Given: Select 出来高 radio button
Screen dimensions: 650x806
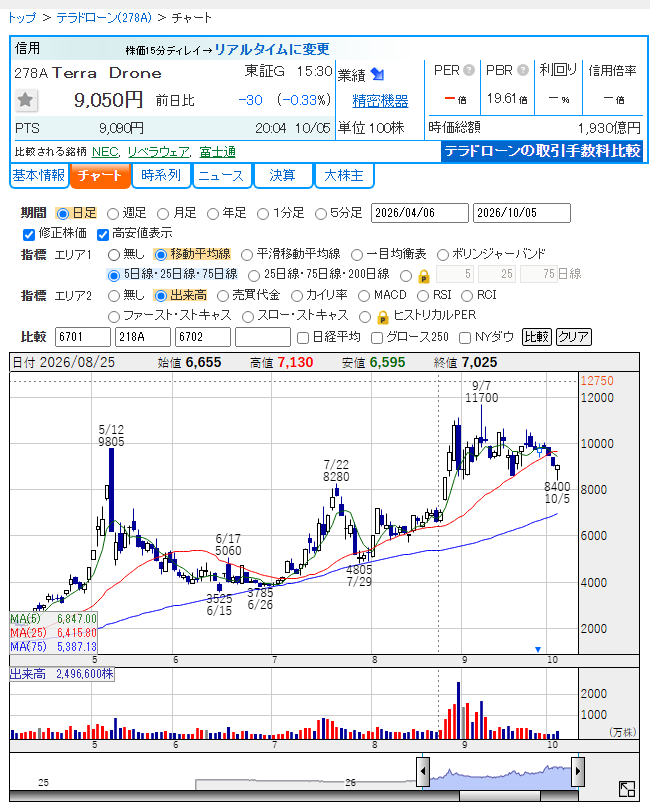Looking at the screenshot, I should coord(160,296).
